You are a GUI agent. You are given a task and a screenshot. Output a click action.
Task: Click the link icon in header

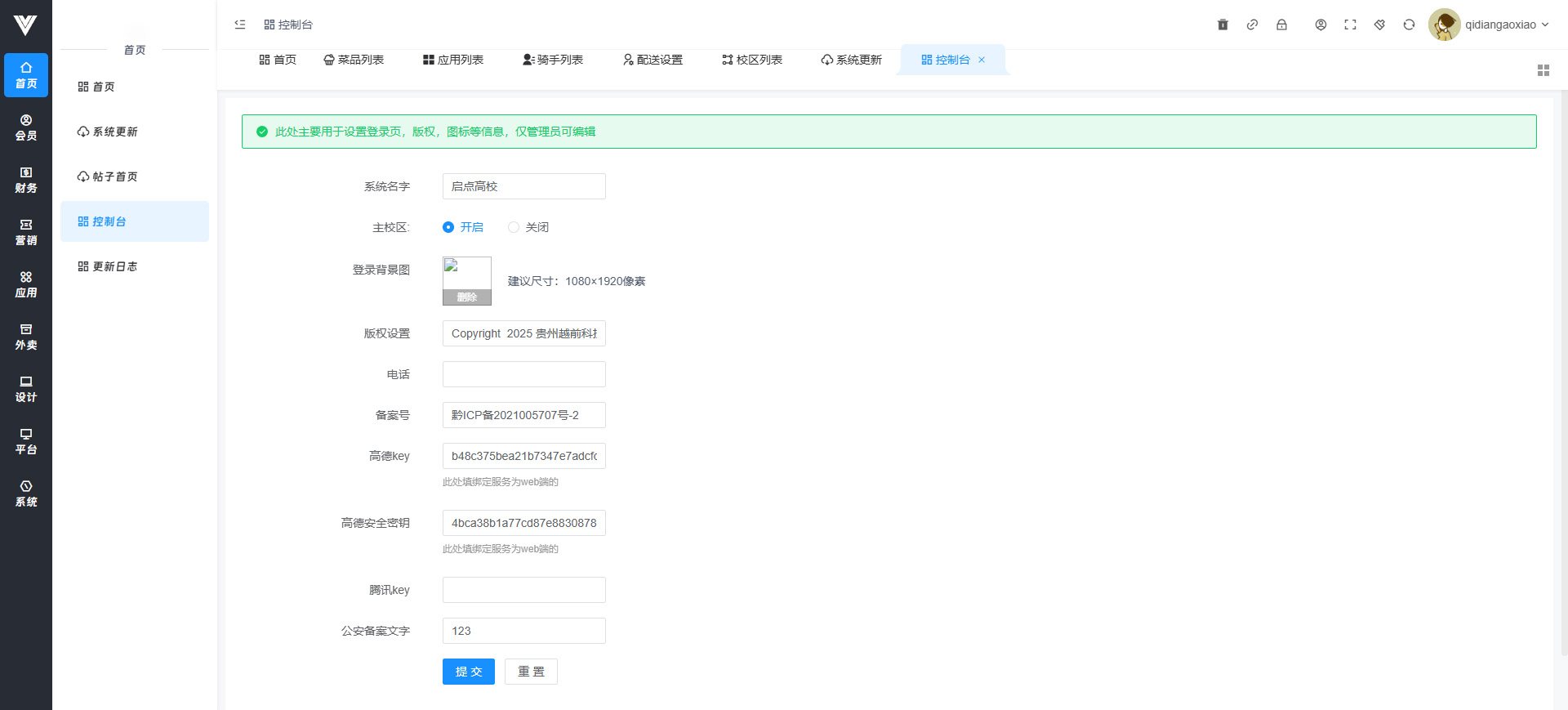[1252, 25]
